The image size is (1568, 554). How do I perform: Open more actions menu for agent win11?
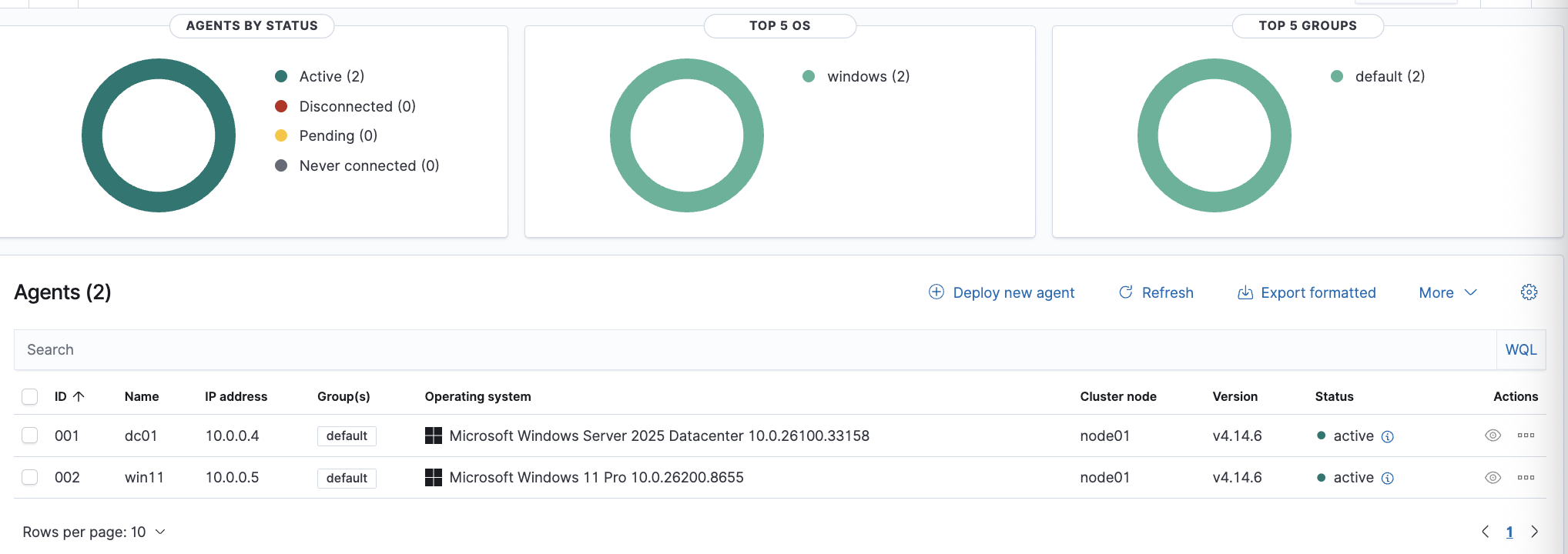(1526, 477)
